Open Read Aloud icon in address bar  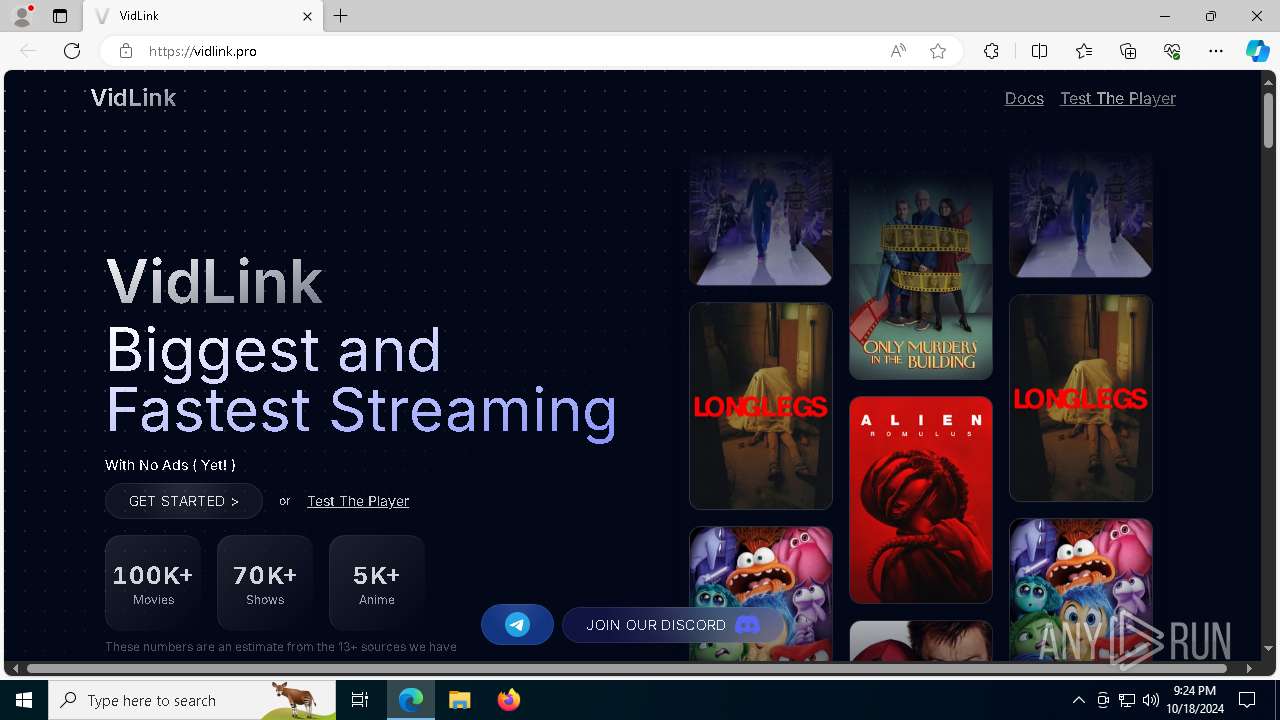coord(898,51)
